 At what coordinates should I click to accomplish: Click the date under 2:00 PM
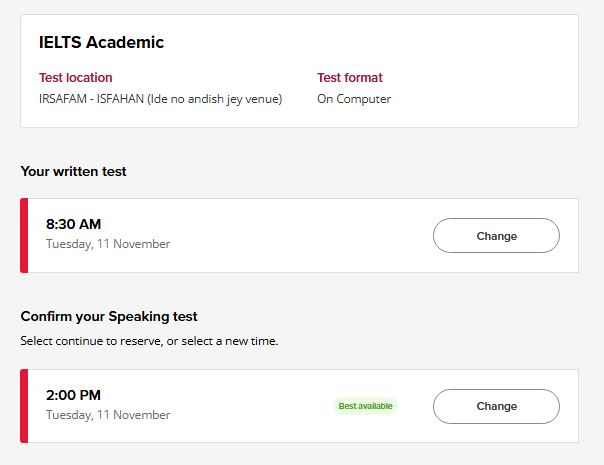click(108, 415)
